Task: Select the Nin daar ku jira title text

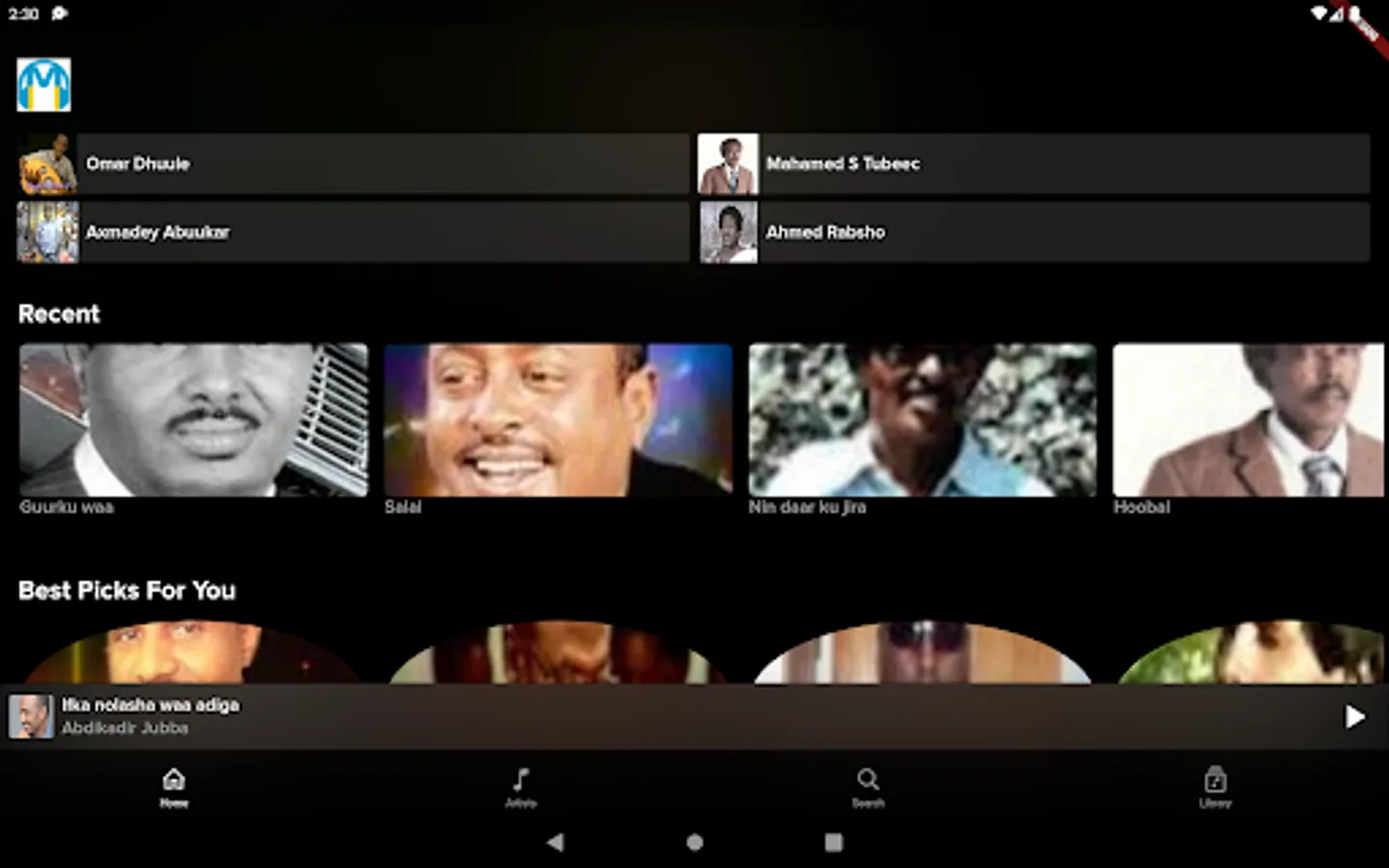Action: pos(807,507)
